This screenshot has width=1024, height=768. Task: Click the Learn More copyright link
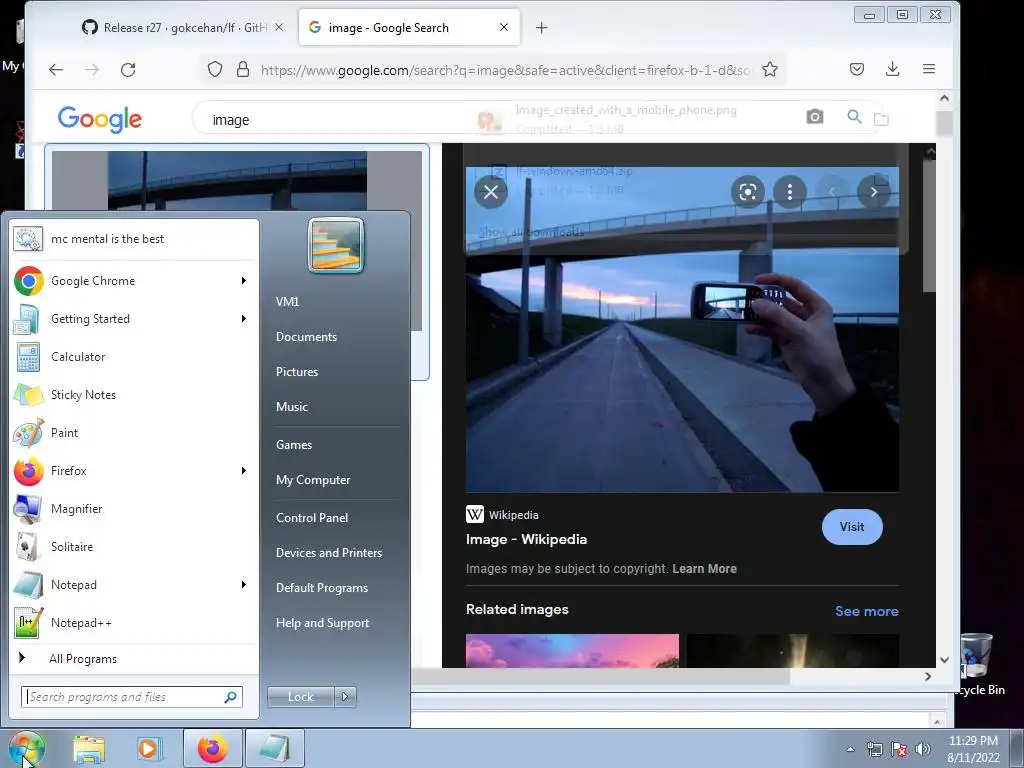pyautogui.click(x=704, y=569)
